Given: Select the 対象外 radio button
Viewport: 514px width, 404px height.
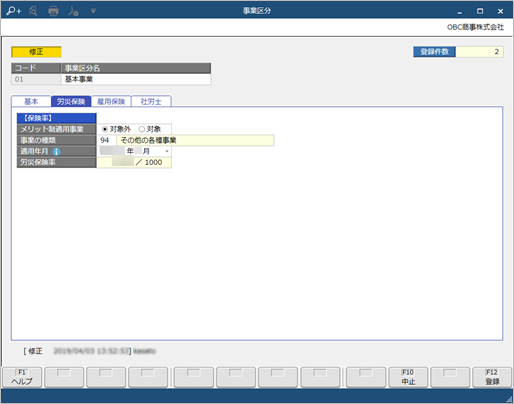Looking at the screenshot, I should [x=105, y=129].
